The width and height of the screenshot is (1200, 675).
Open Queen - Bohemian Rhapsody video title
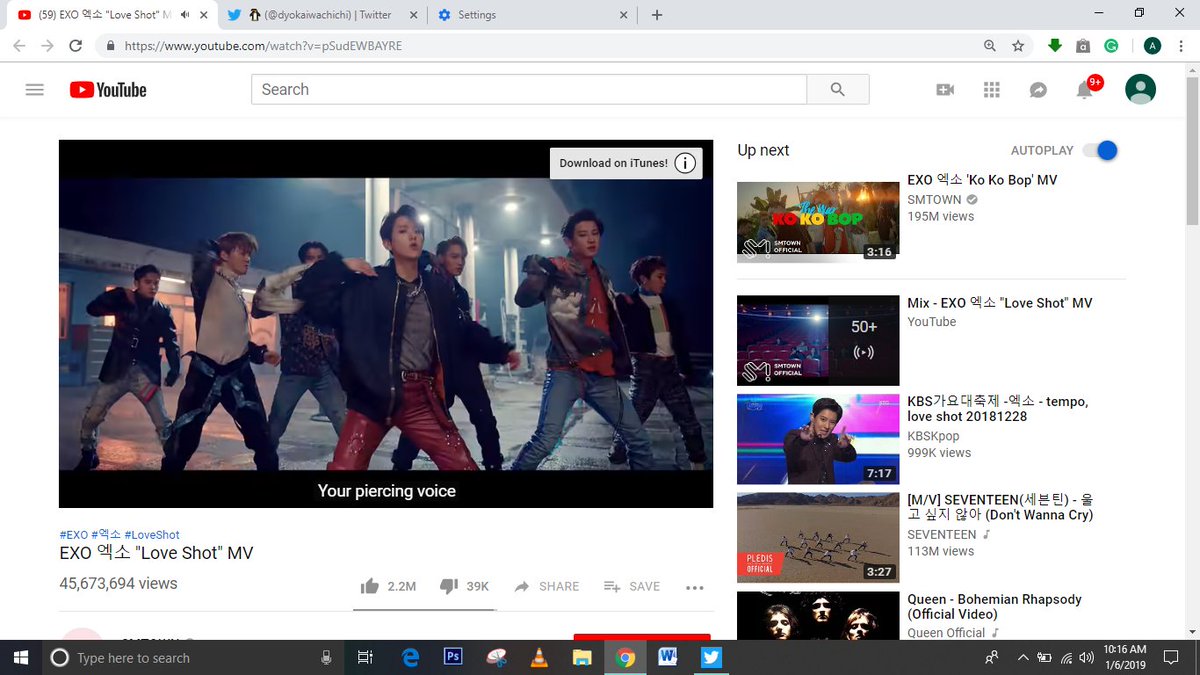[994, 606]
